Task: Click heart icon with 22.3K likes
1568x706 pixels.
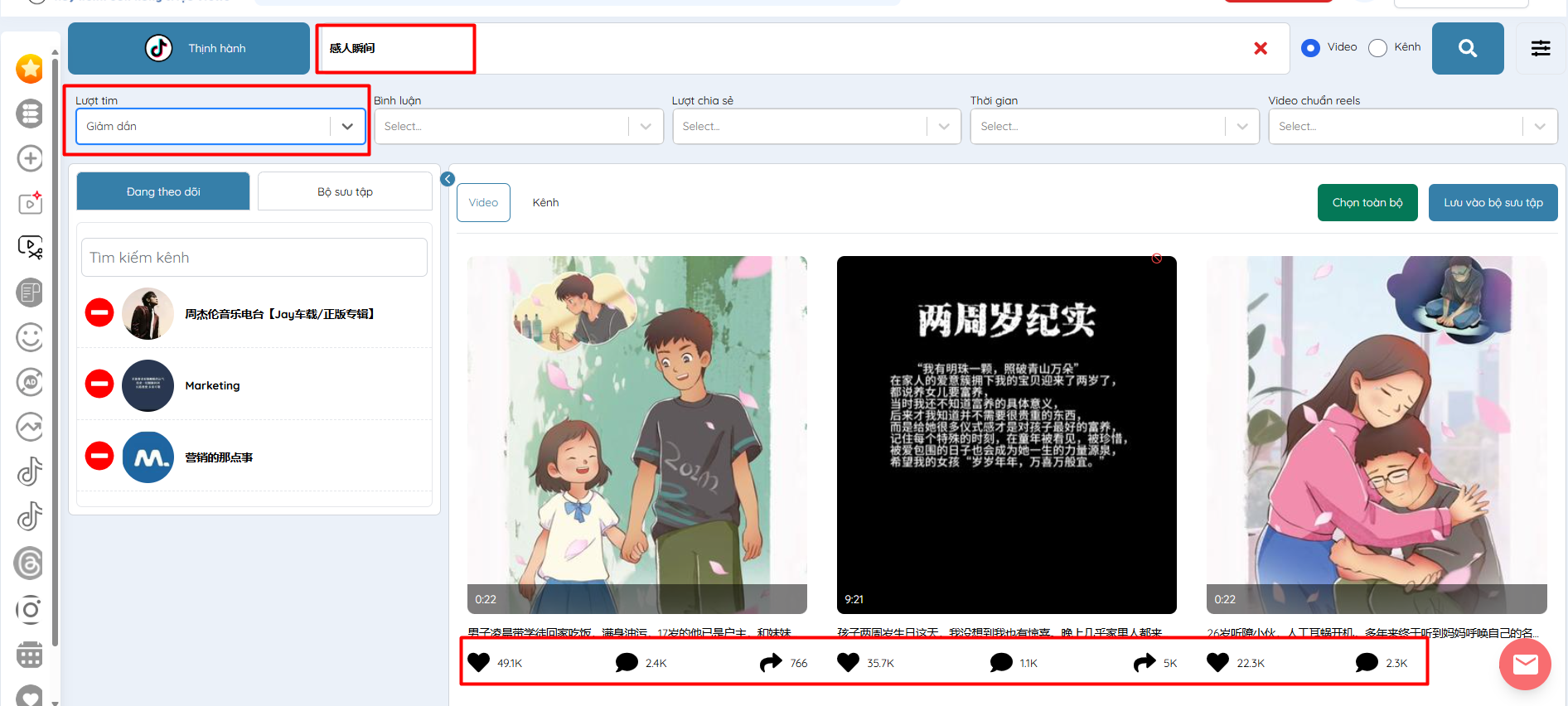Action: tap(1218, 662)
